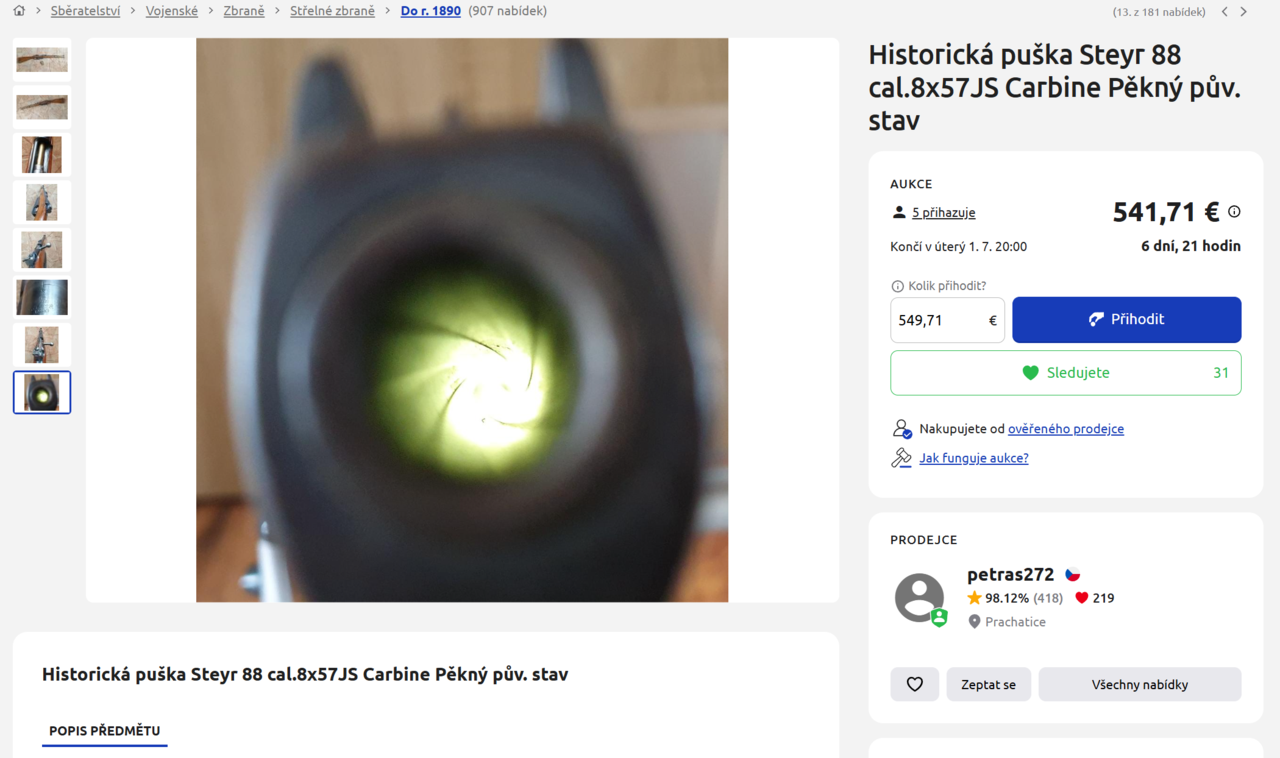Open Střelné zbraně breadcrumb category

(332, 11)
